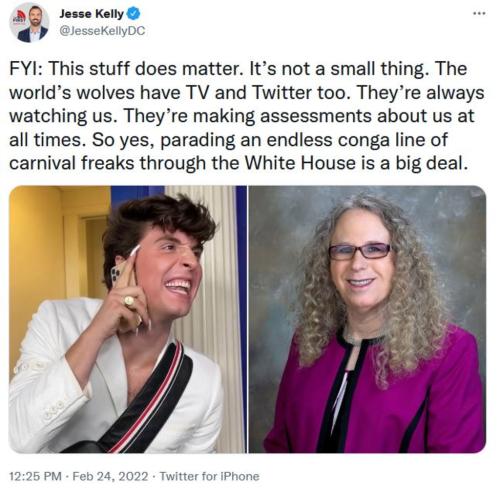Screen dimensions: 500x492
Task: Open the round profile avatar
Action: 29,23
